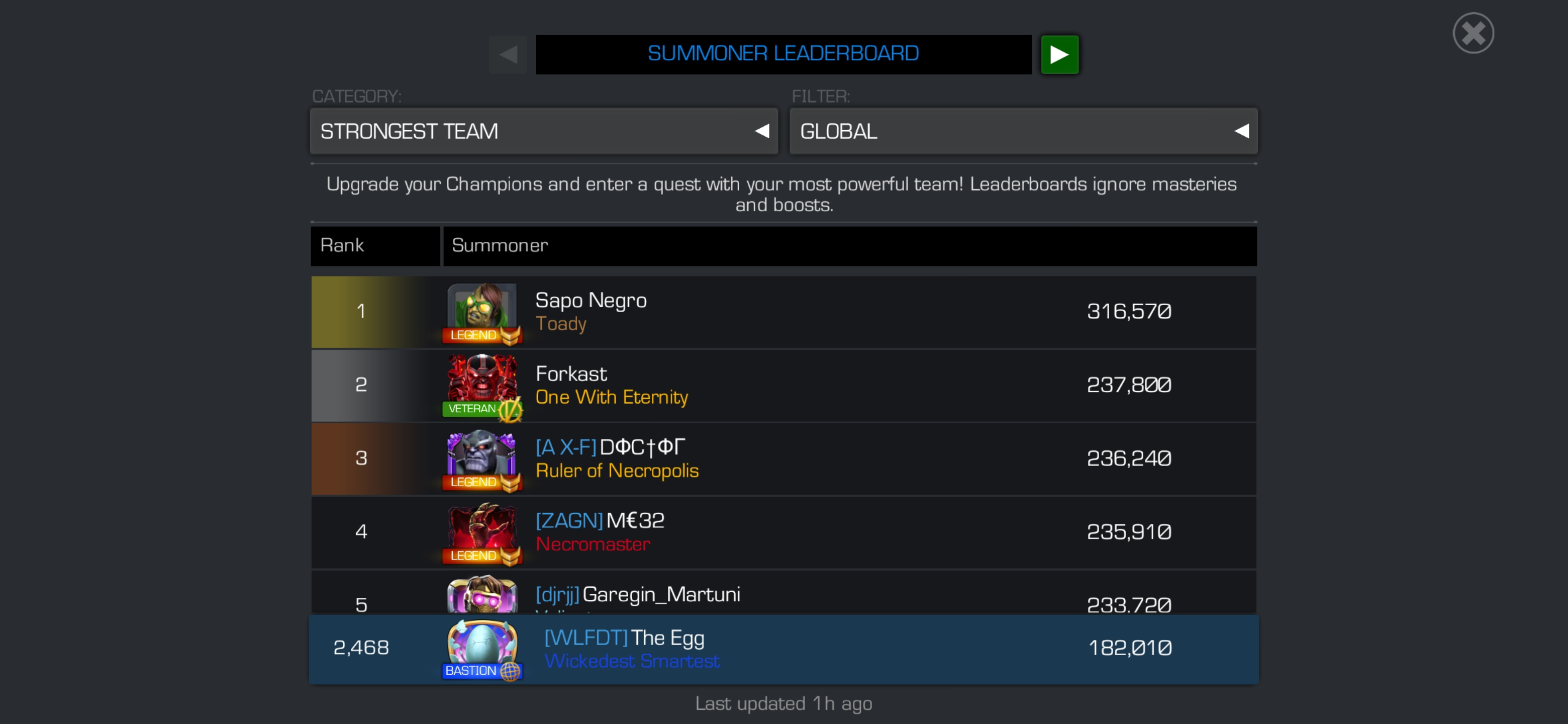Go to next leaderboard with green arrow
1568x724 pixels.
[1059, 54]
